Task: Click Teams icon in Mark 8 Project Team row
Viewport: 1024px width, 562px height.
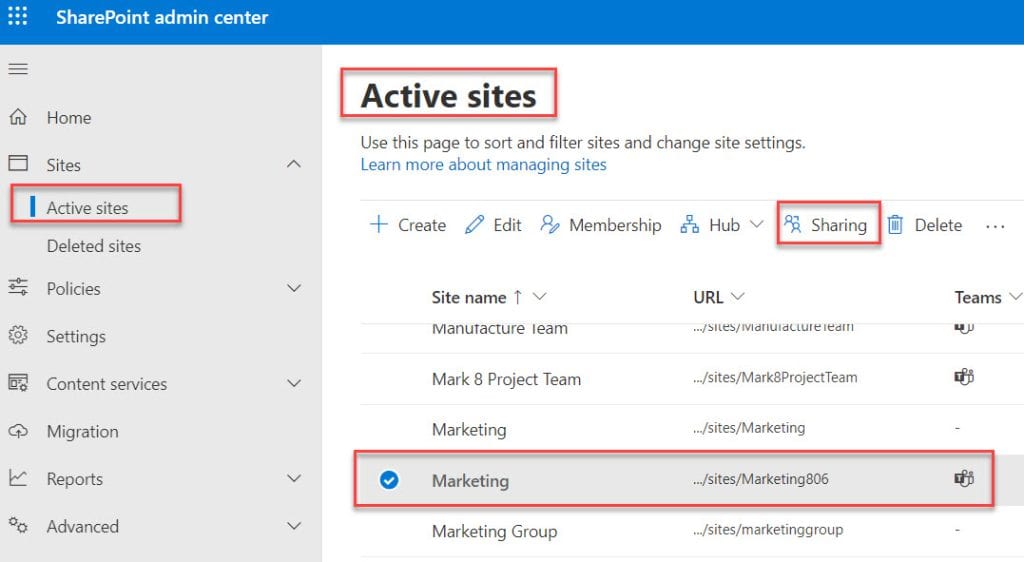Action: [964, 377]
